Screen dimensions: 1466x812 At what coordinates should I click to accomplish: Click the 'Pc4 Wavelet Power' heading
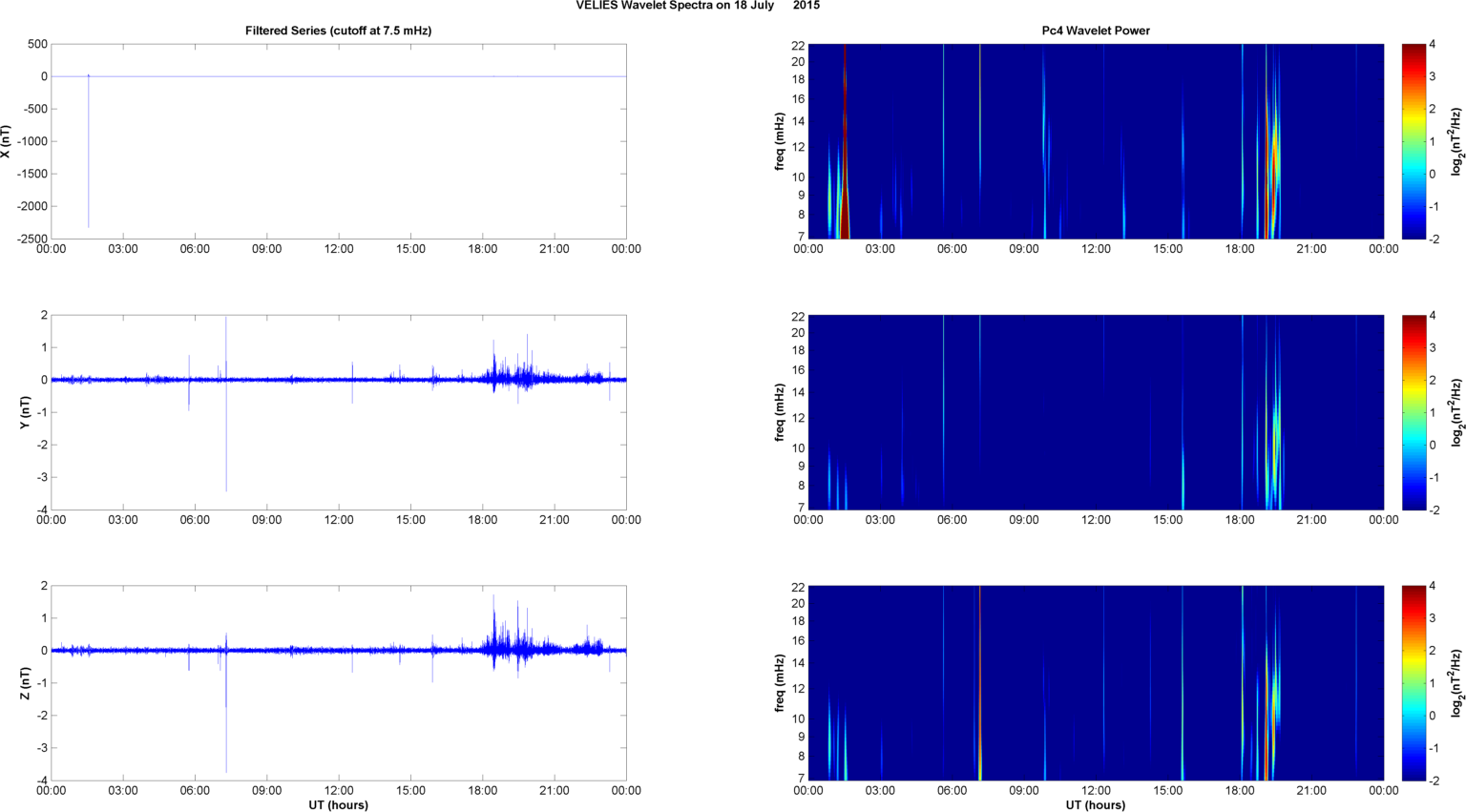coord(1095,31)
